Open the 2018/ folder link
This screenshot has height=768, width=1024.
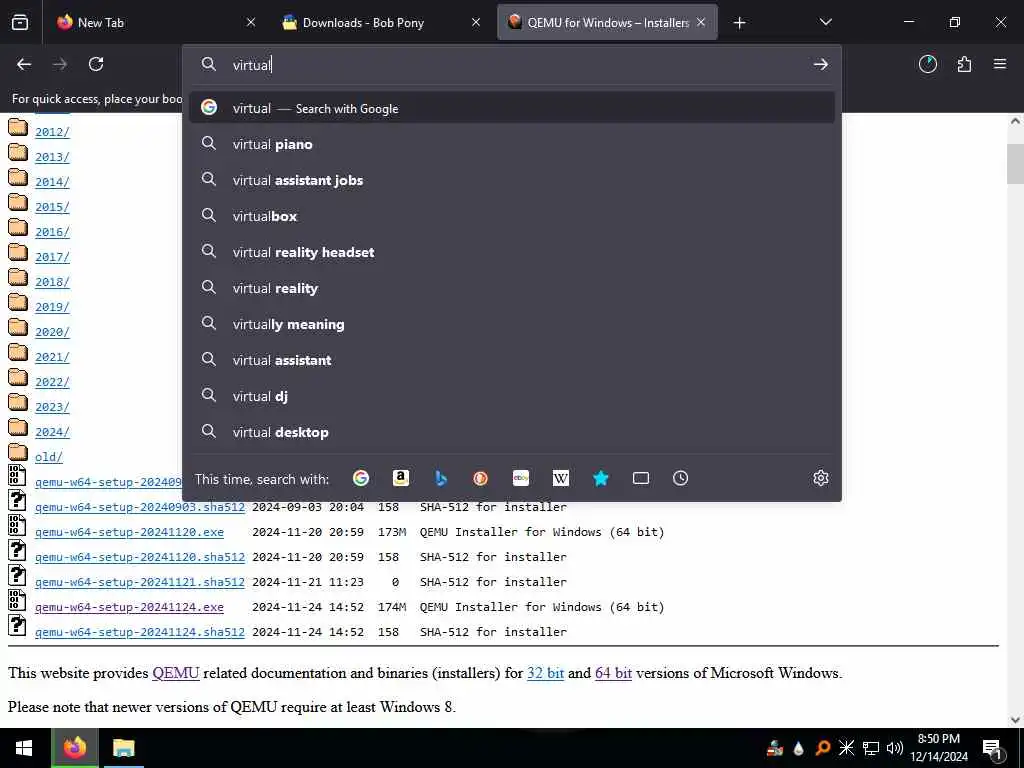tap(52, 282)
